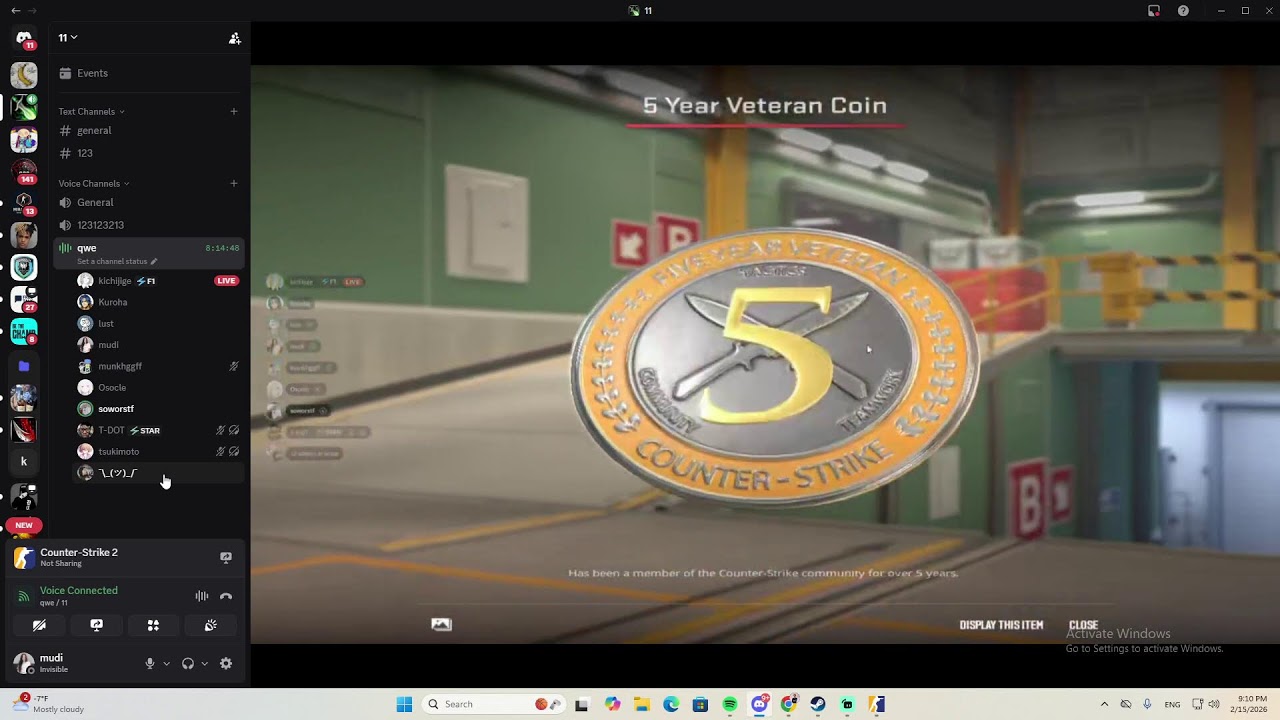Open the 123 text channel
The width and height of the screenshot is (1280, 720).
pos(149,153)
